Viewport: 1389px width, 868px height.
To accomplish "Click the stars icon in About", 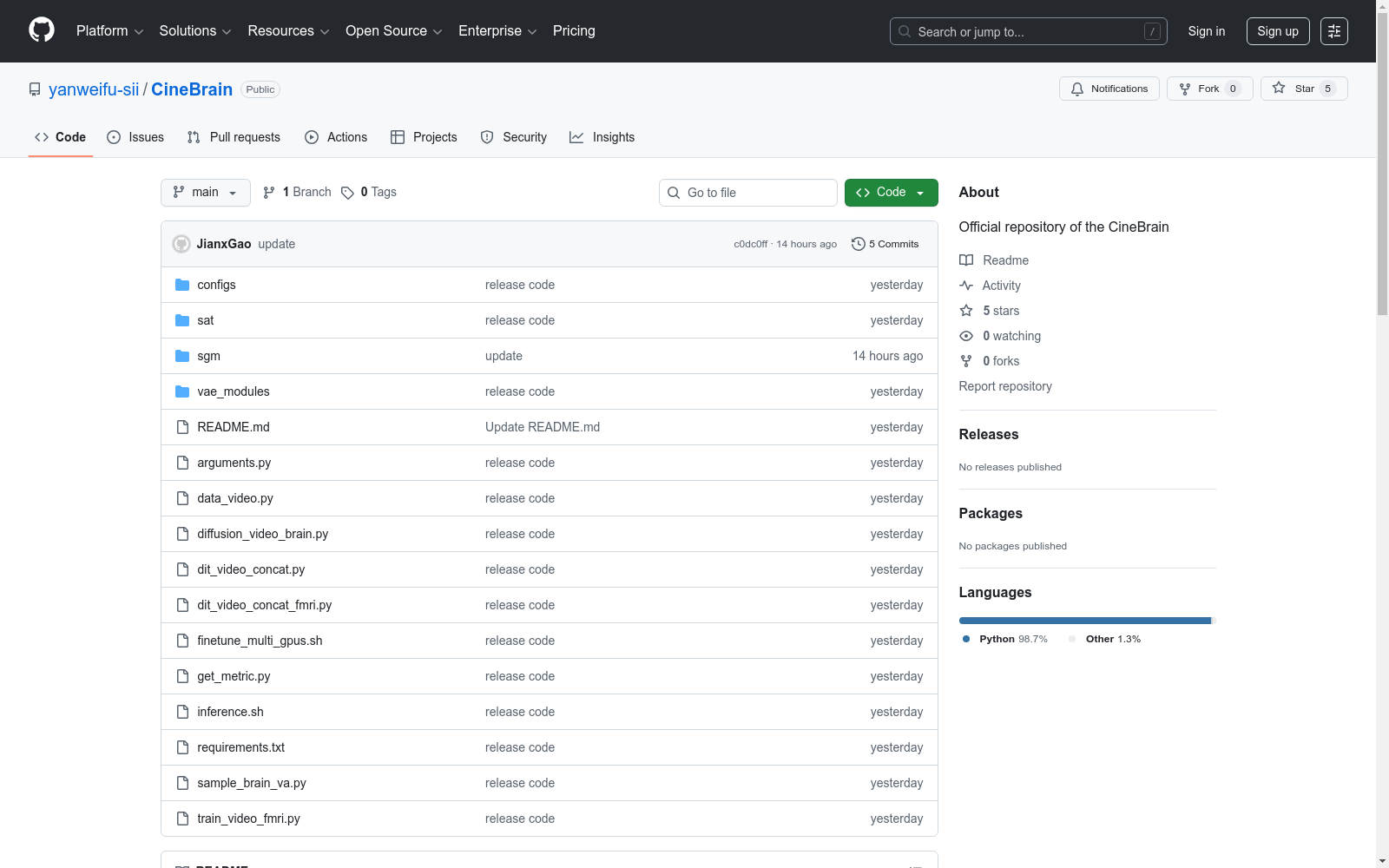I will click(966, 311).
